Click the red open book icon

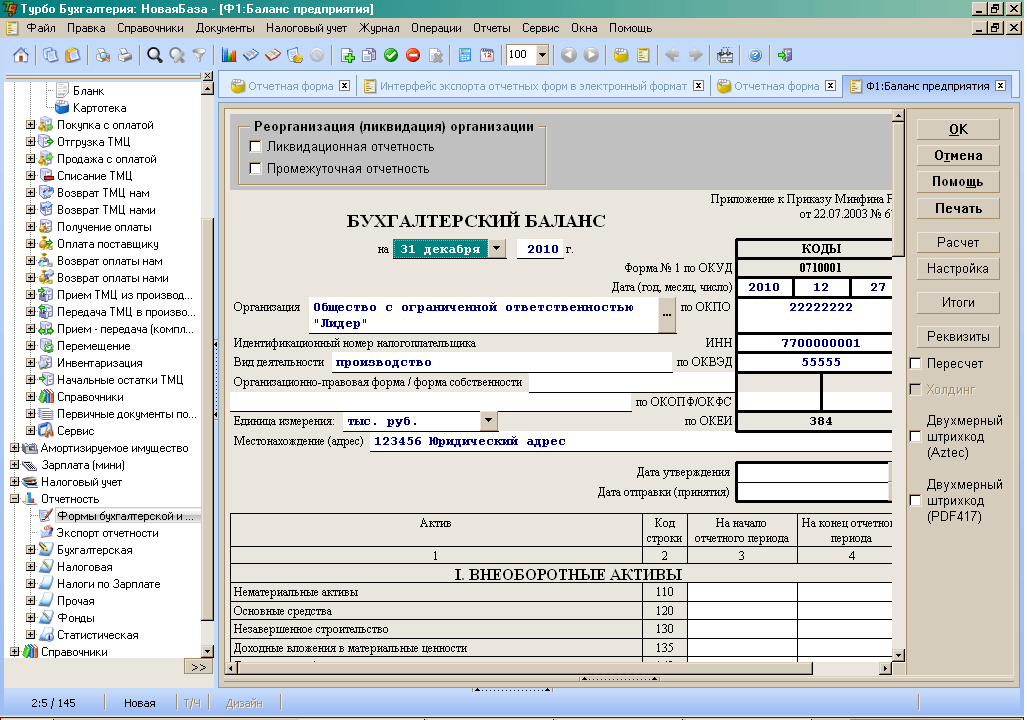pyautogui.click(x=272, y=55)
